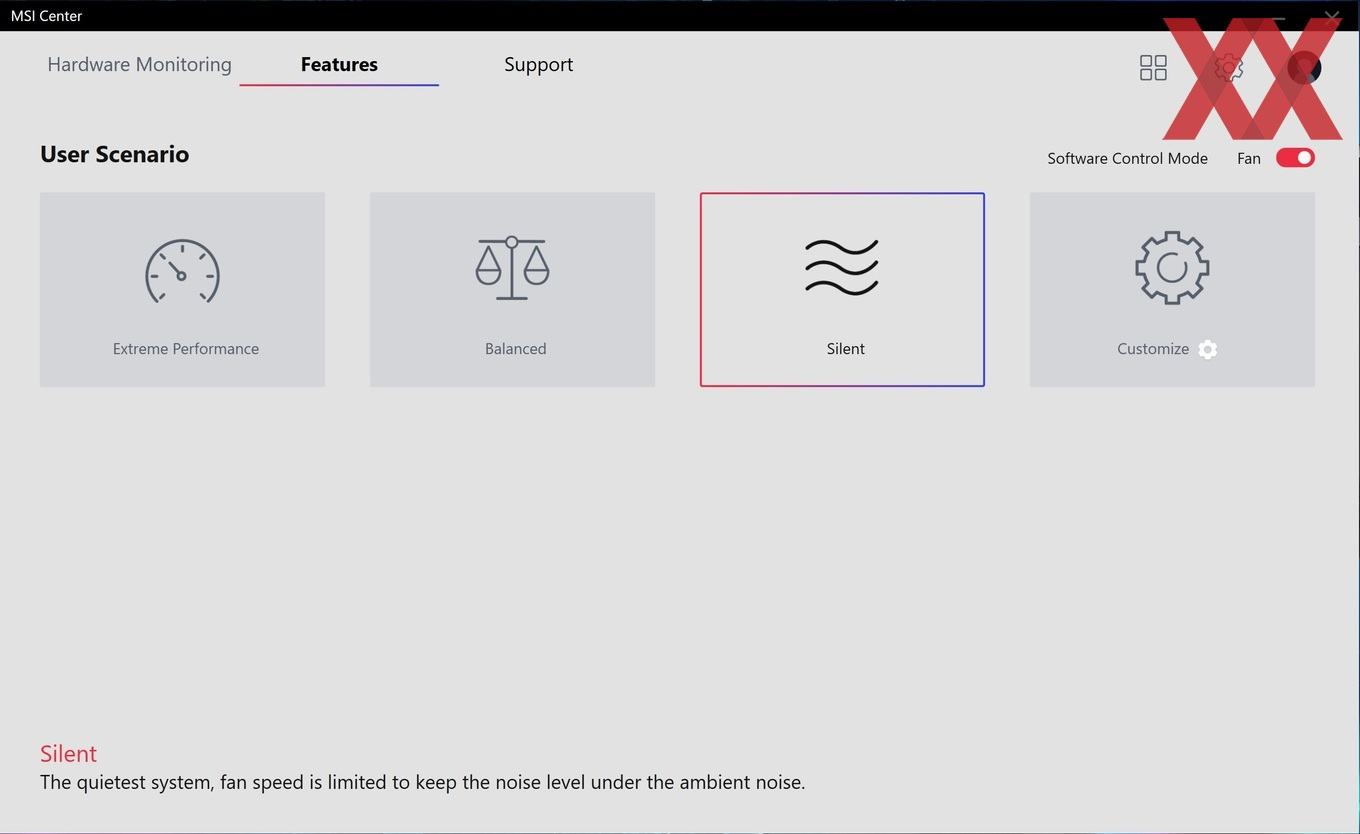Toggle the Fan software control switch
Viewport: 1360px width, 834px height.
pyautogui.click(x=1295, y=158)
